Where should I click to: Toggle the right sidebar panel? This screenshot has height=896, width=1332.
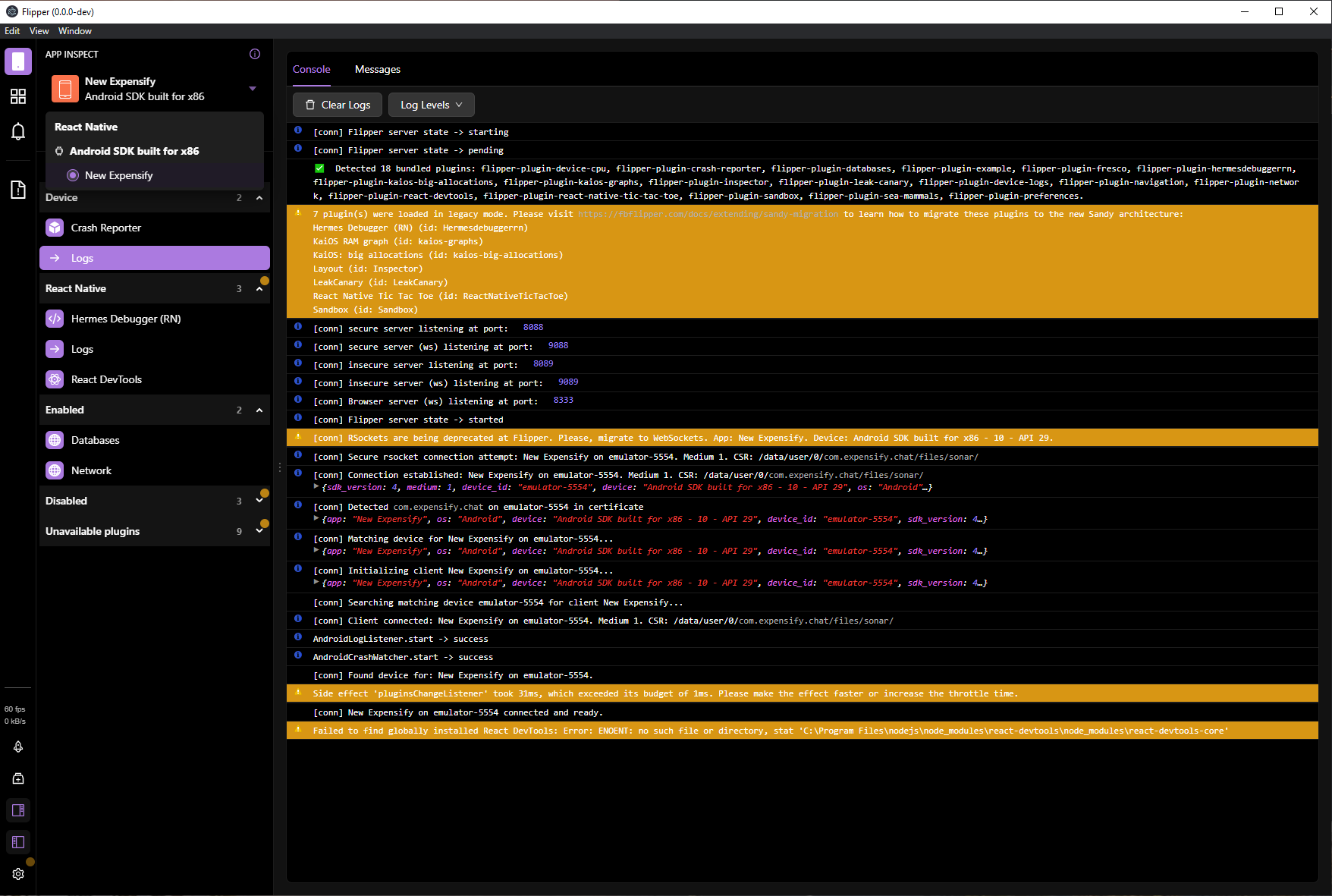click(18, 810)
